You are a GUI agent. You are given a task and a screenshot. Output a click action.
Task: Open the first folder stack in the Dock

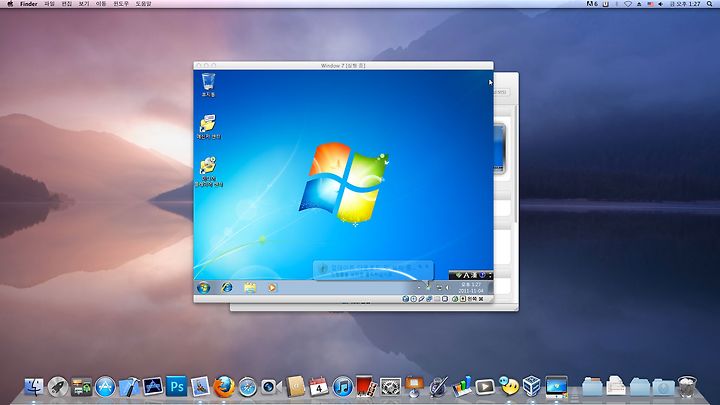coord(592,387)
